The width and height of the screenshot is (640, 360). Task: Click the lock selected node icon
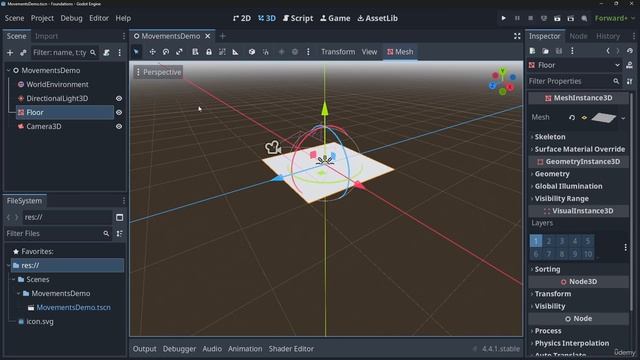tap(209, 52)
